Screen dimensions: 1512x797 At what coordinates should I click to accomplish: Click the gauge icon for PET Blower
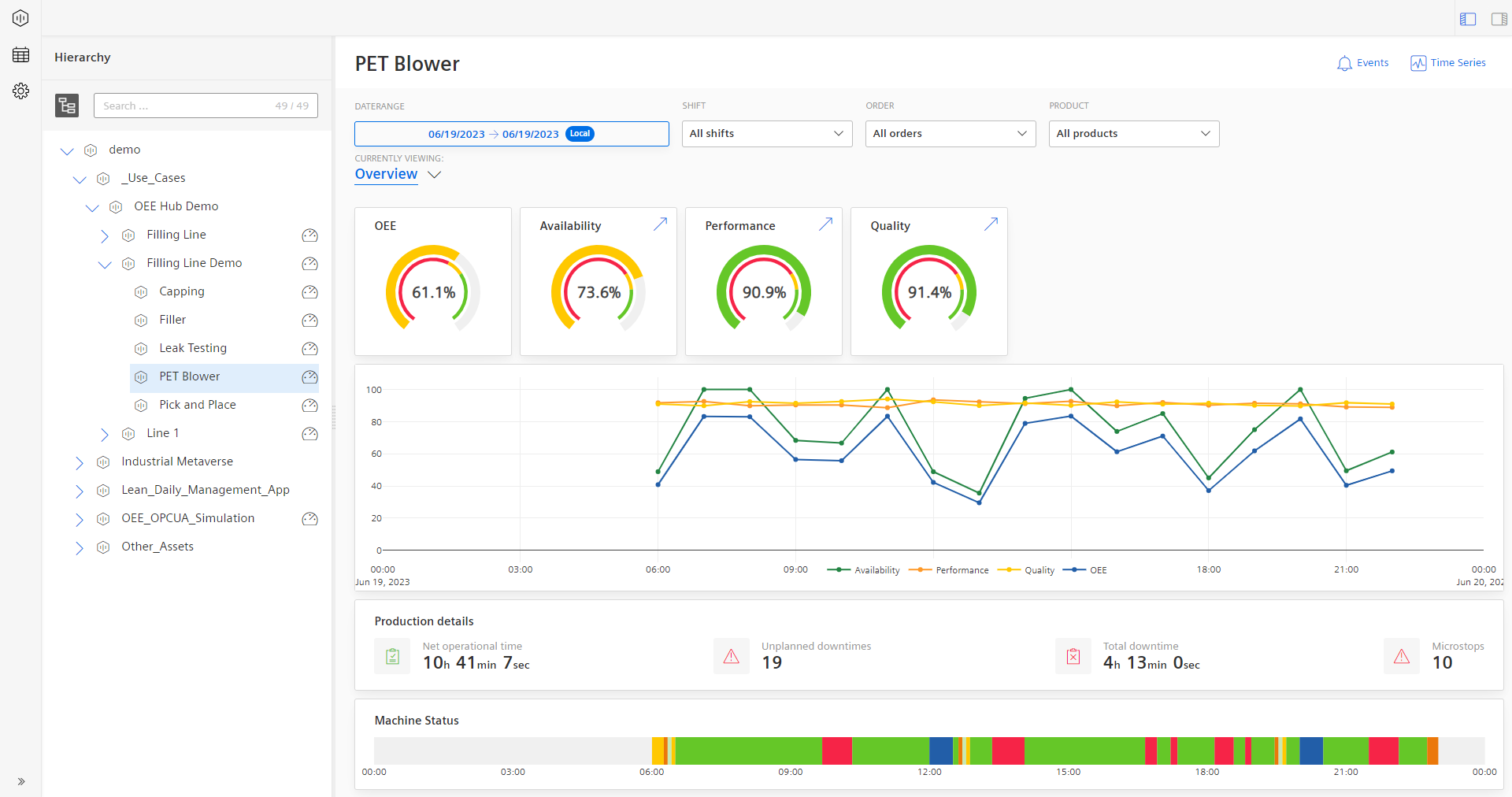pos(310,377)
